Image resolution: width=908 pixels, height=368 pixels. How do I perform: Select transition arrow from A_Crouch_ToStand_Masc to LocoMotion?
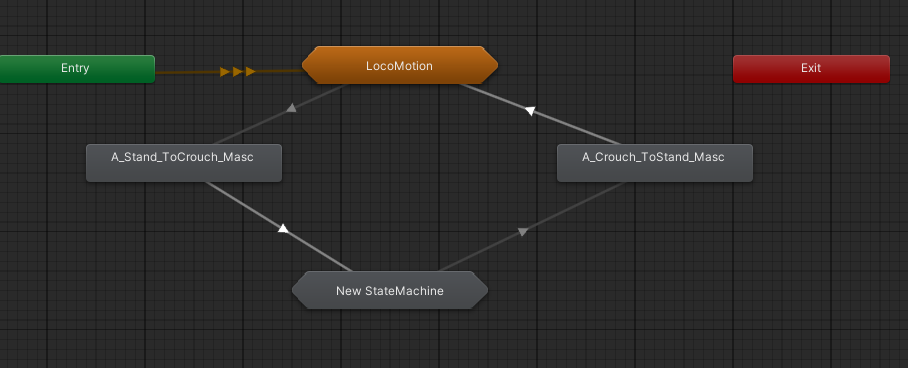(x=530, y=111)
